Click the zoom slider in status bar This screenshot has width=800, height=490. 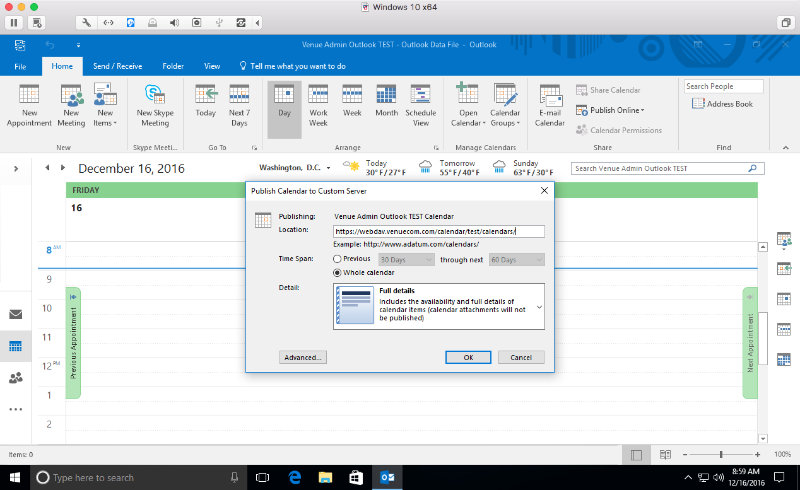point(721,455)
